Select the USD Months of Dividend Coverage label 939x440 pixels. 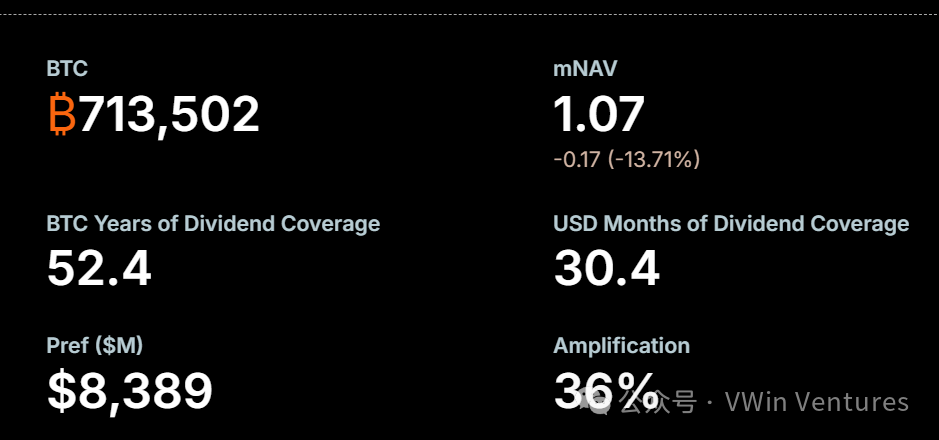(731, 223)
